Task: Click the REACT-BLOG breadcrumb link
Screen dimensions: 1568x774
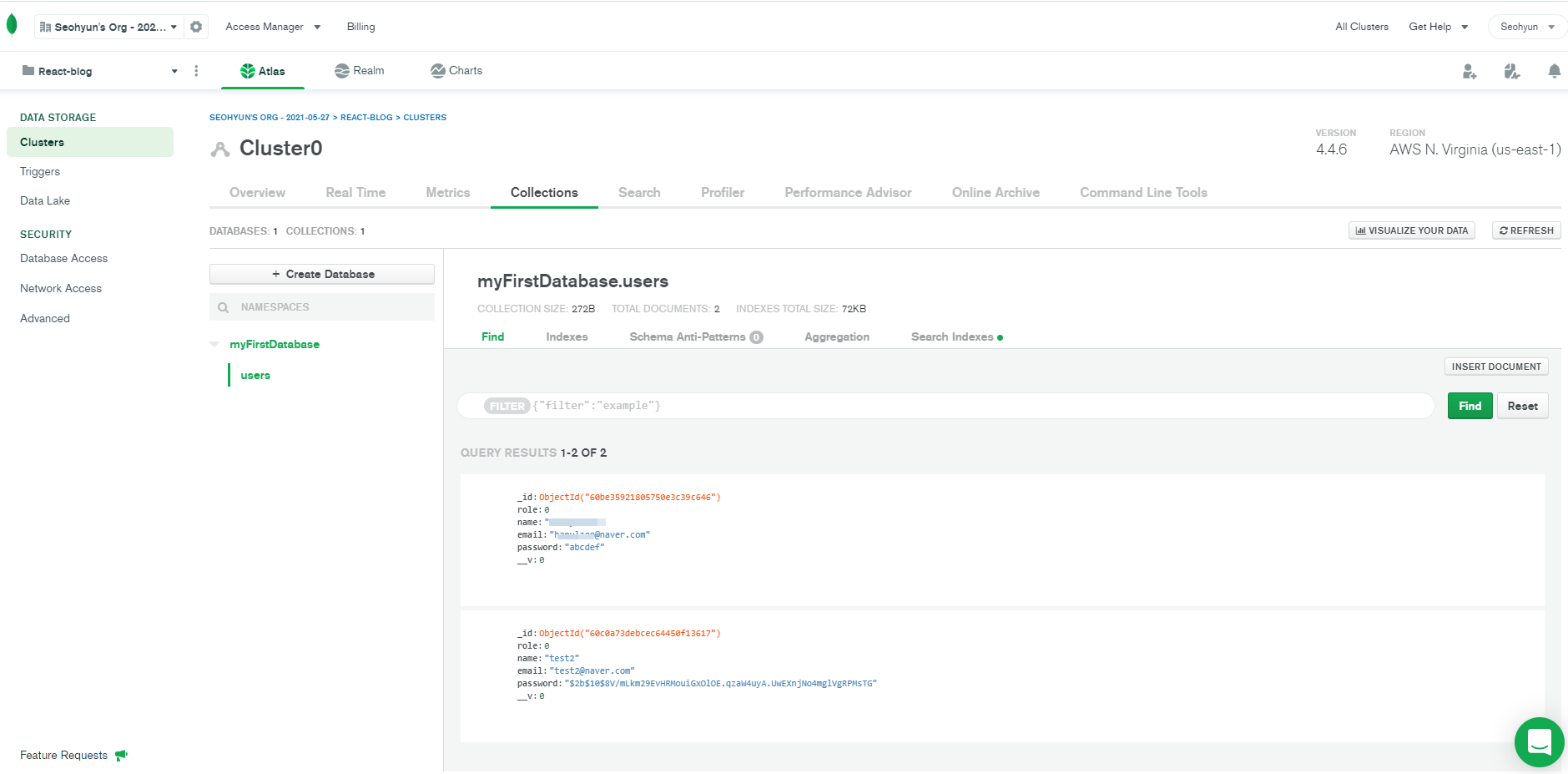Action: (366, 118)
